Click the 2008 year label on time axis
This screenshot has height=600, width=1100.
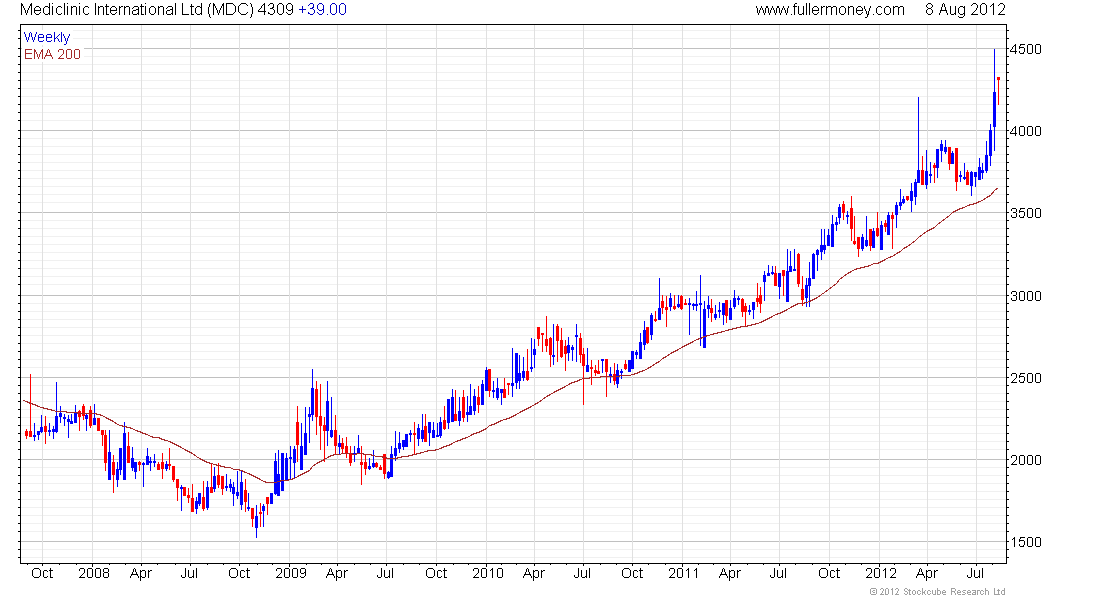94,573
